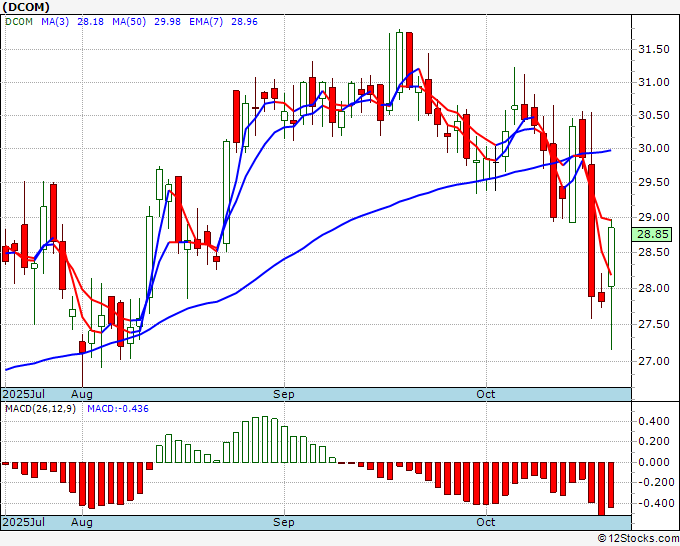Image resolution: width=680 pixels, height=546 pixels.
Task: Select the EMA(7) legend label
Action: [x=206, y=22]
